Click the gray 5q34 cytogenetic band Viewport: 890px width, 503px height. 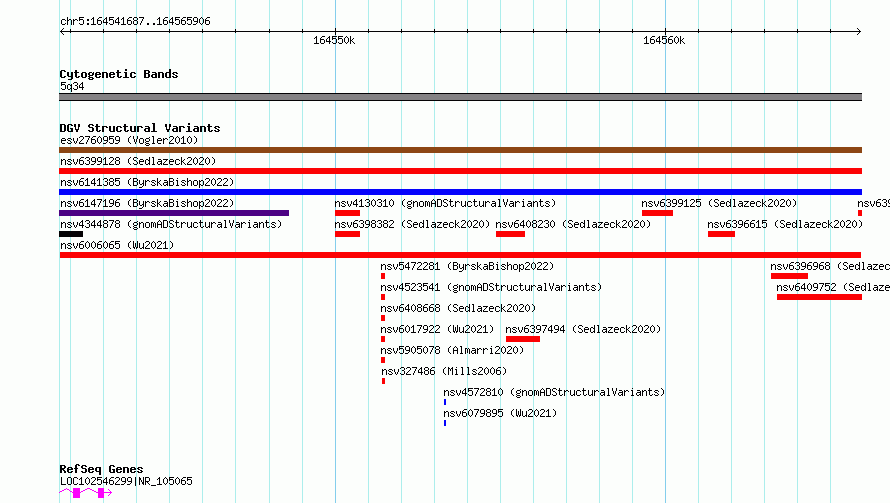pyautogui.click(x=460, y=97)
